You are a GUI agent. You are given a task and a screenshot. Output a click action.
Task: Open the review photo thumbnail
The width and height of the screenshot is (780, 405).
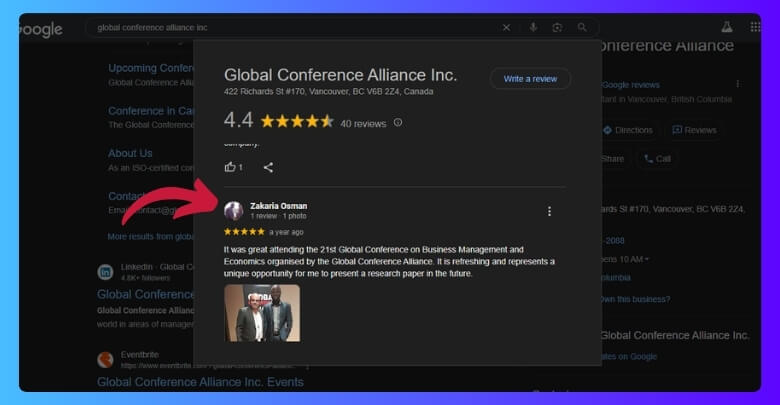click(262, 313)
